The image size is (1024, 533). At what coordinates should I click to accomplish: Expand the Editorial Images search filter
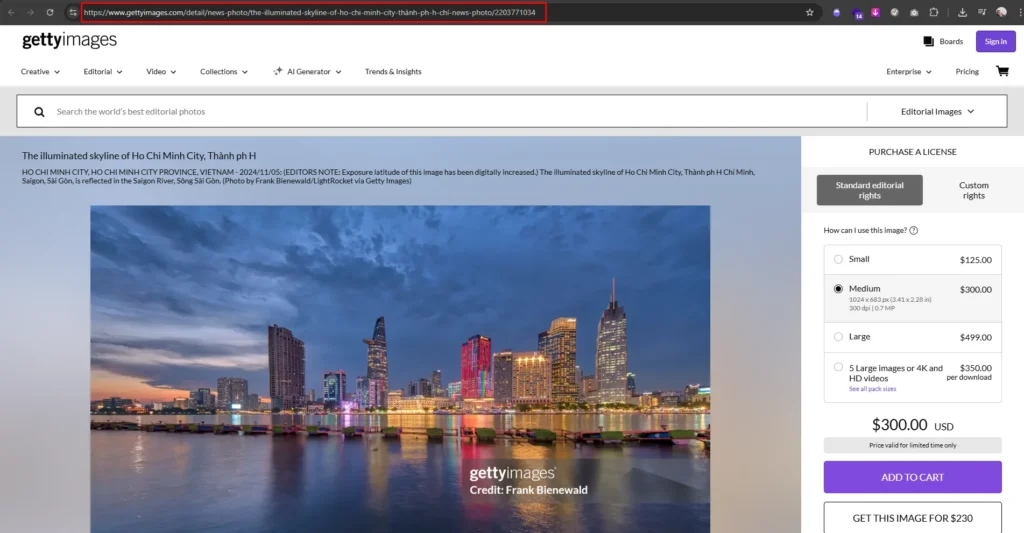pyautogui.click(x=937, y=112)
